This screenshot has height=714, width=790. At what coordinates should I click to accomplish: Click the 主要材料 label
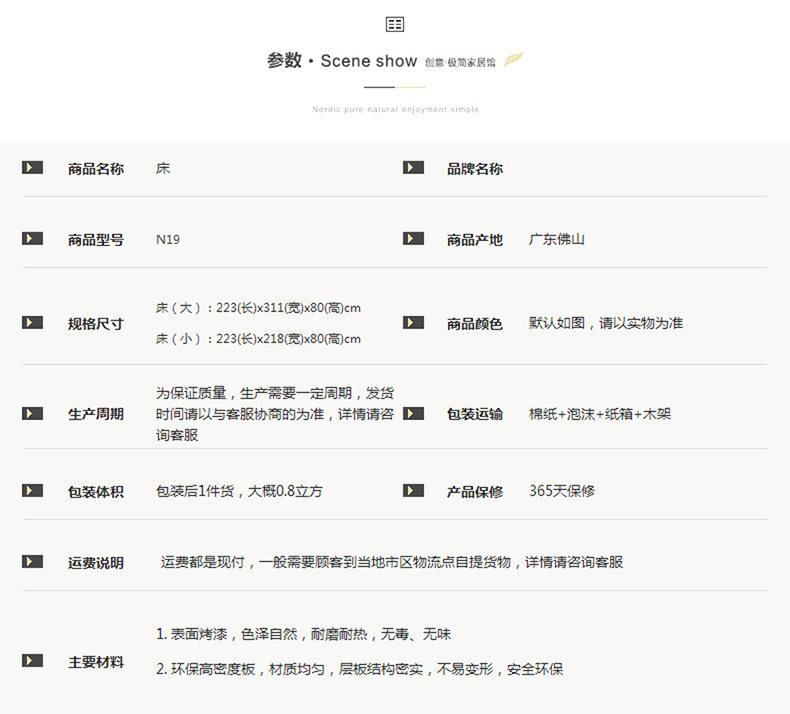[x=96, y=662]
